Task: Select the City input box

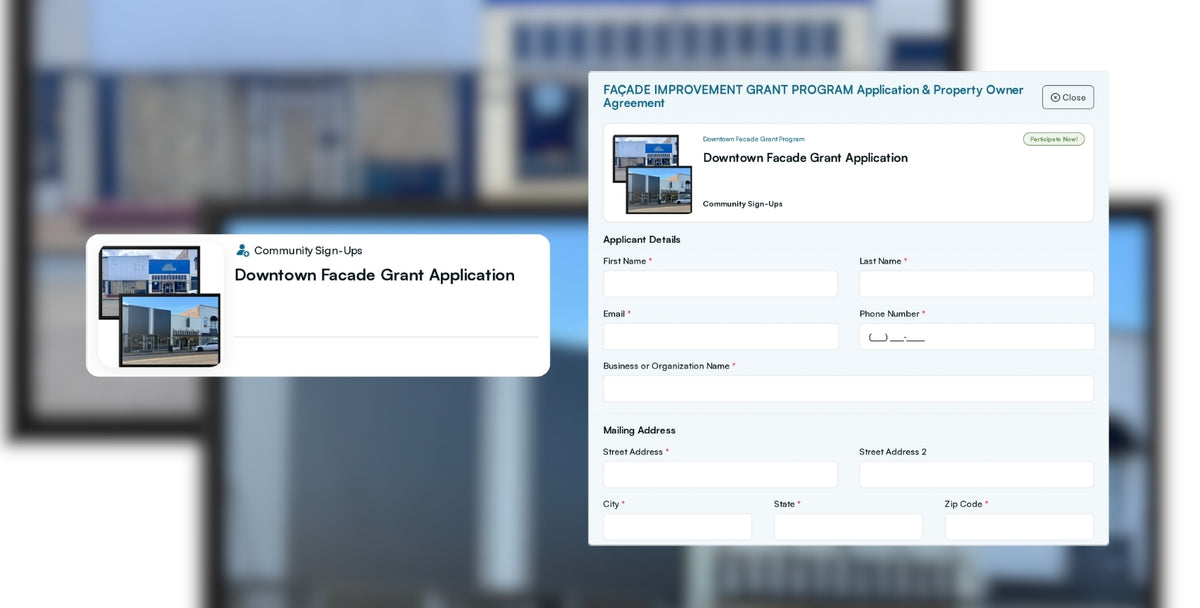Action: coord(677,527)
